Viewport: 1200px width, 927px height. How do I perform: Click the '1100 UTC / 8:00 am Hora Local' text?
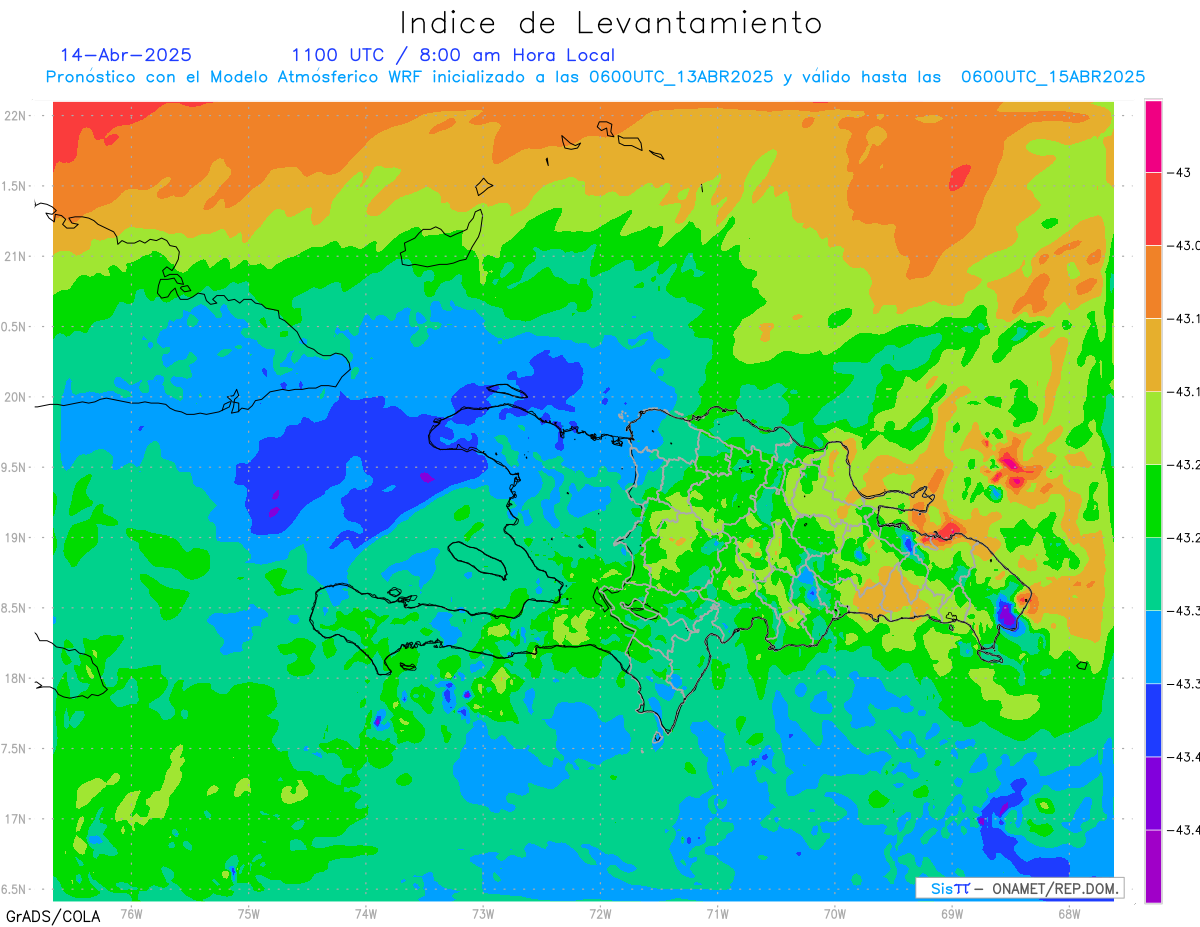pos(453,56)
